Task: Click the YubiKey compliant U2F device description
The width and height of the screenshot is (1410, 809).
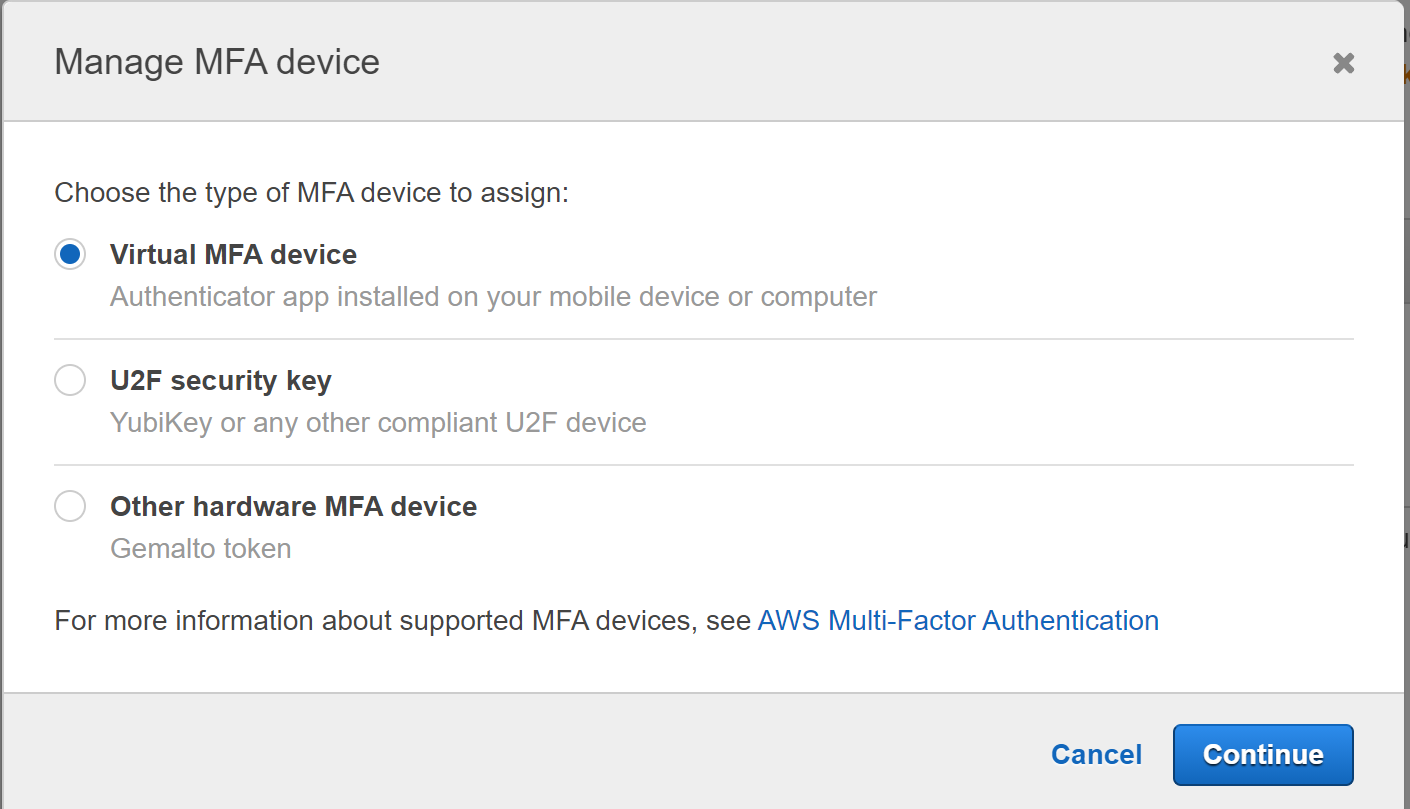Action: (x=378, y=423)
